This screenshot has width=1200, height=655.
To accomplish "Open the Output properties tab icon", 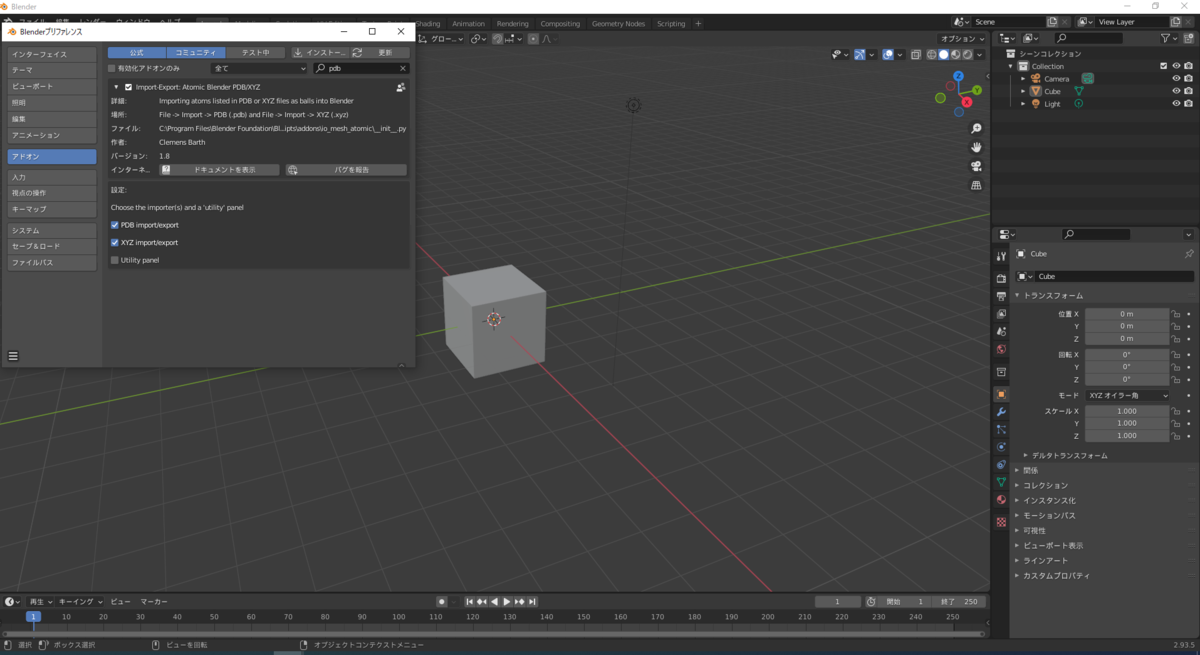I will (x=1001, y=297).
